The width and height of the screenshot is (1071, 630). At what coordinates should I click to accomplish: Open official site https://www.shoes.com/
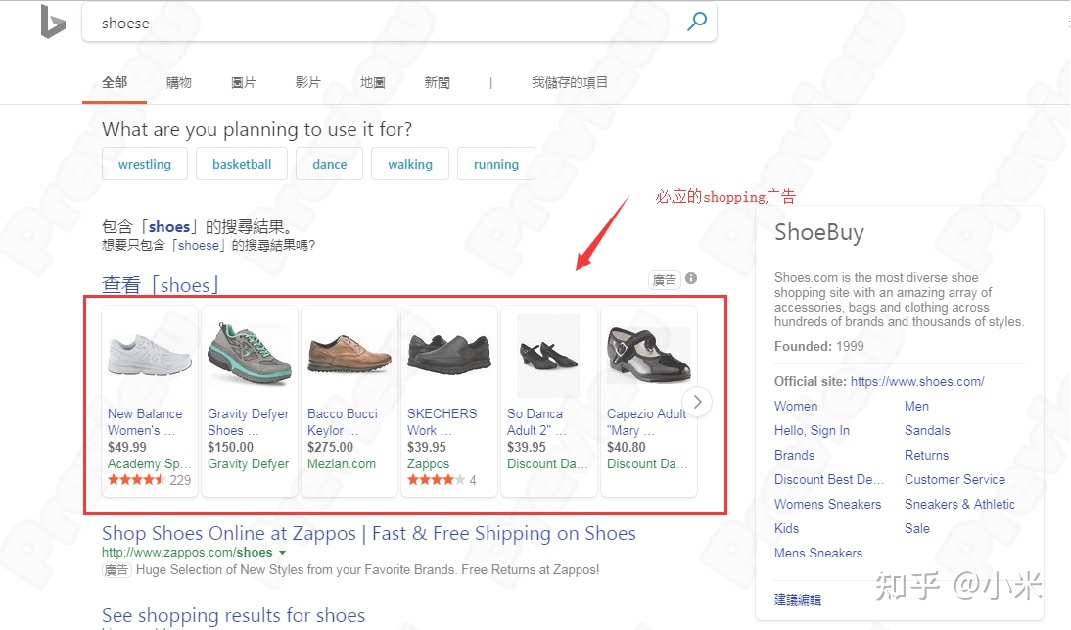pyautogui.click(x=917, y=381)
